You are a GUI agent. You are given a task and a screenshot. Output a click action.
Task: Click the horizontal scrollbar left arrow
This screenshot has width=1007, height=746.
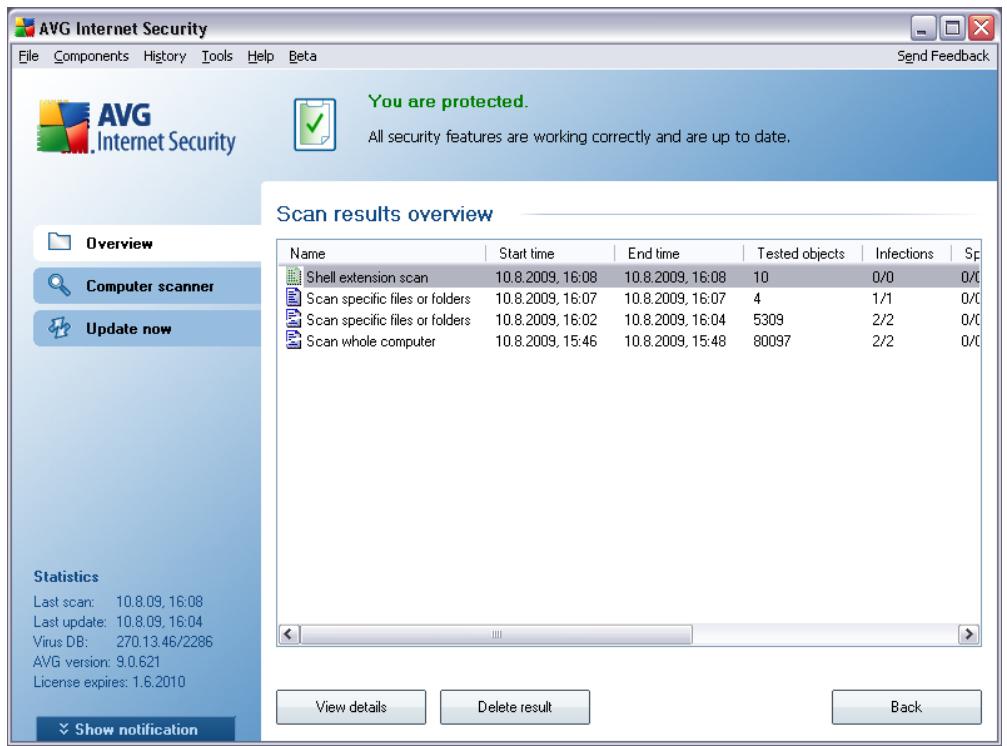click(289, 634)
